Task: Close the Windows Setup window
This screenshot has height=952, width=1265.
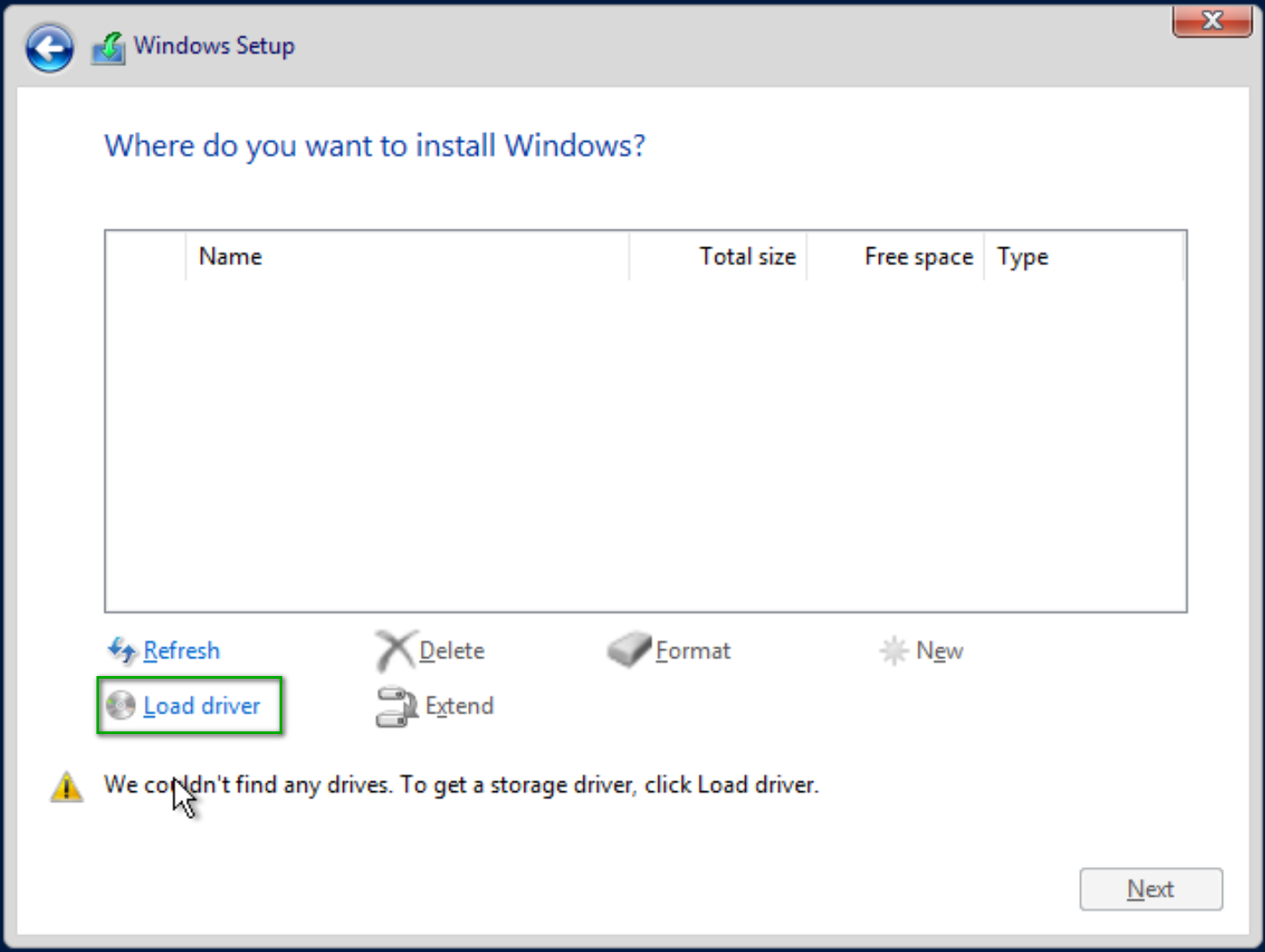Action: coord(1212,20)
